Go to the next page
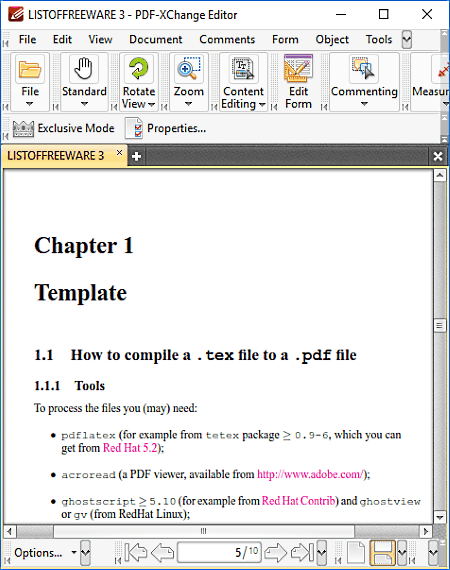450x570 pixels. [275, 553]
